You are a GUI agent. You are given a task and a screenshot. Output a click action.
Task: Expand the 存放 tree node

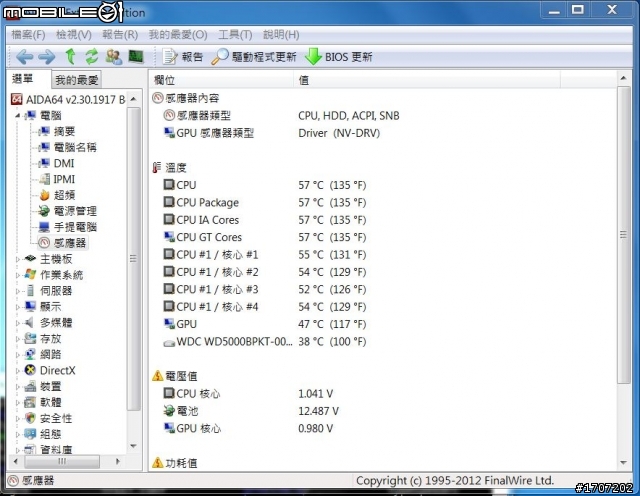click(x=18, y=339)
